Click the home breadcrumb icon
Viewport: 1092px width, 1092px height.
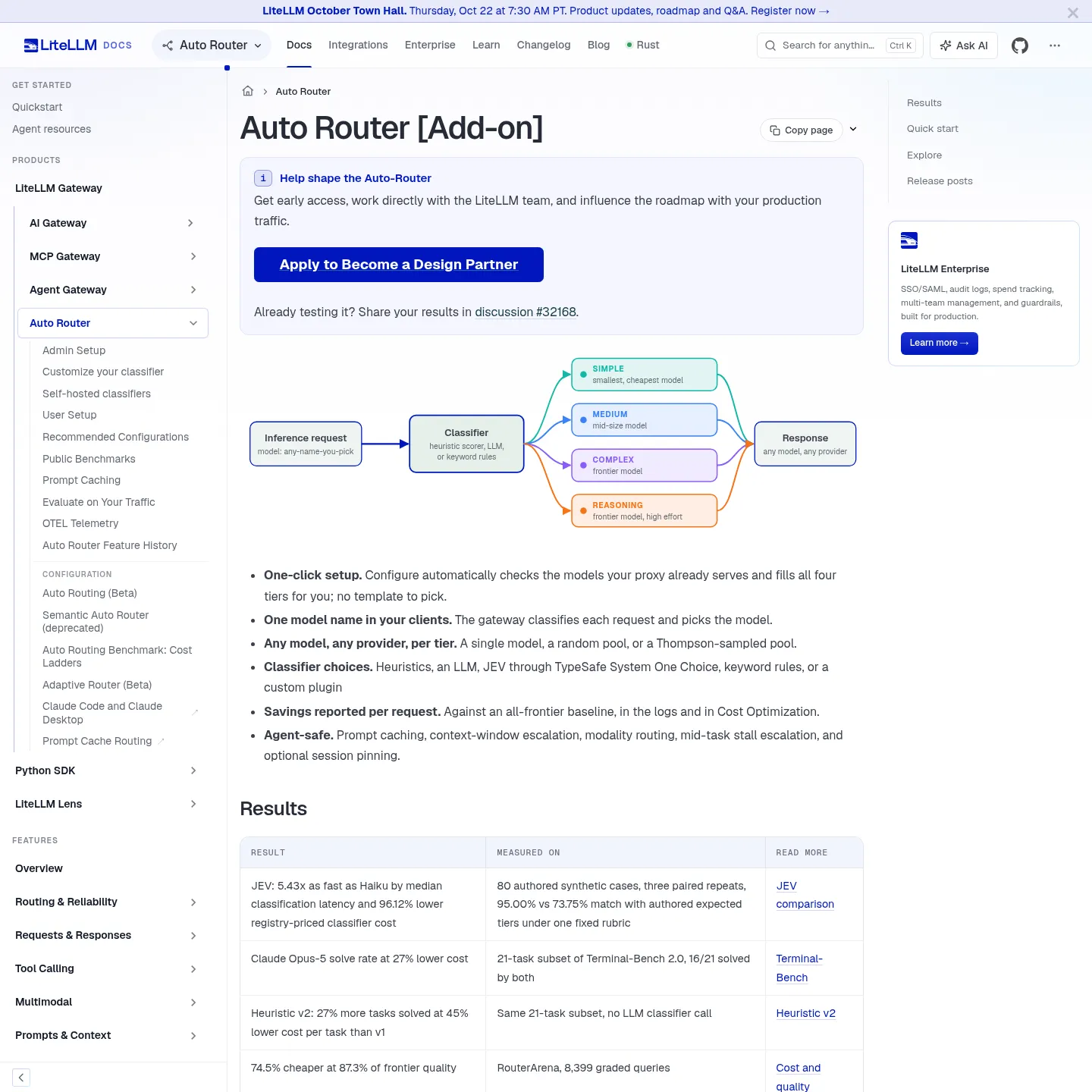click(247, 91)
